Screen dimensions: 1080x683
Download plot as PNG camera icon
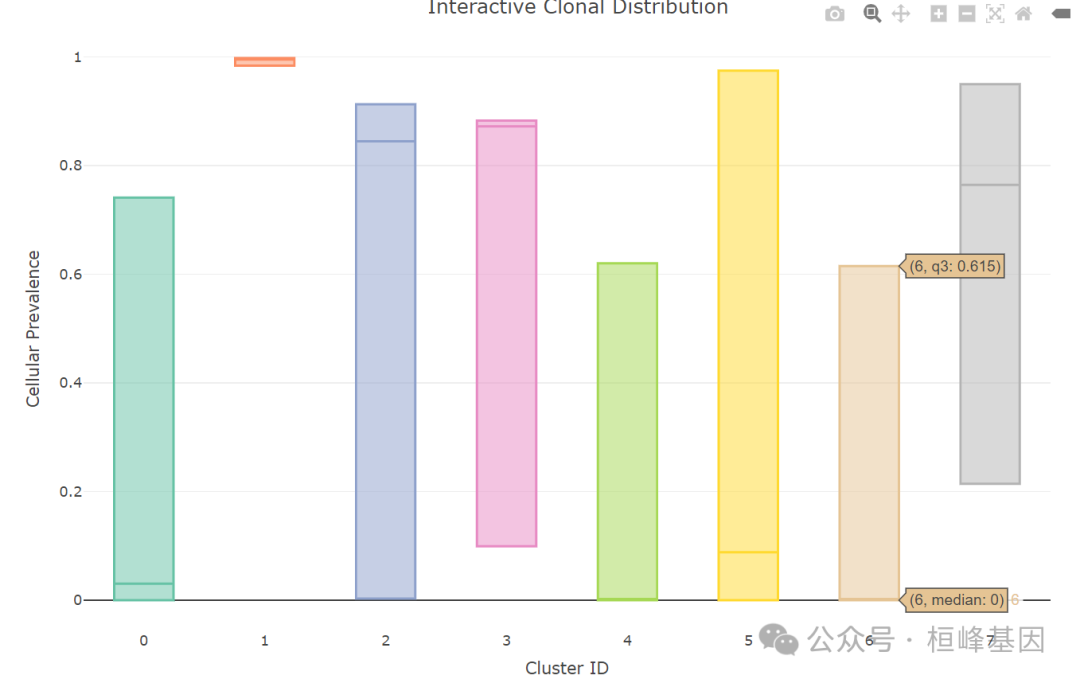pyautogui.click(x=834, y=14)
